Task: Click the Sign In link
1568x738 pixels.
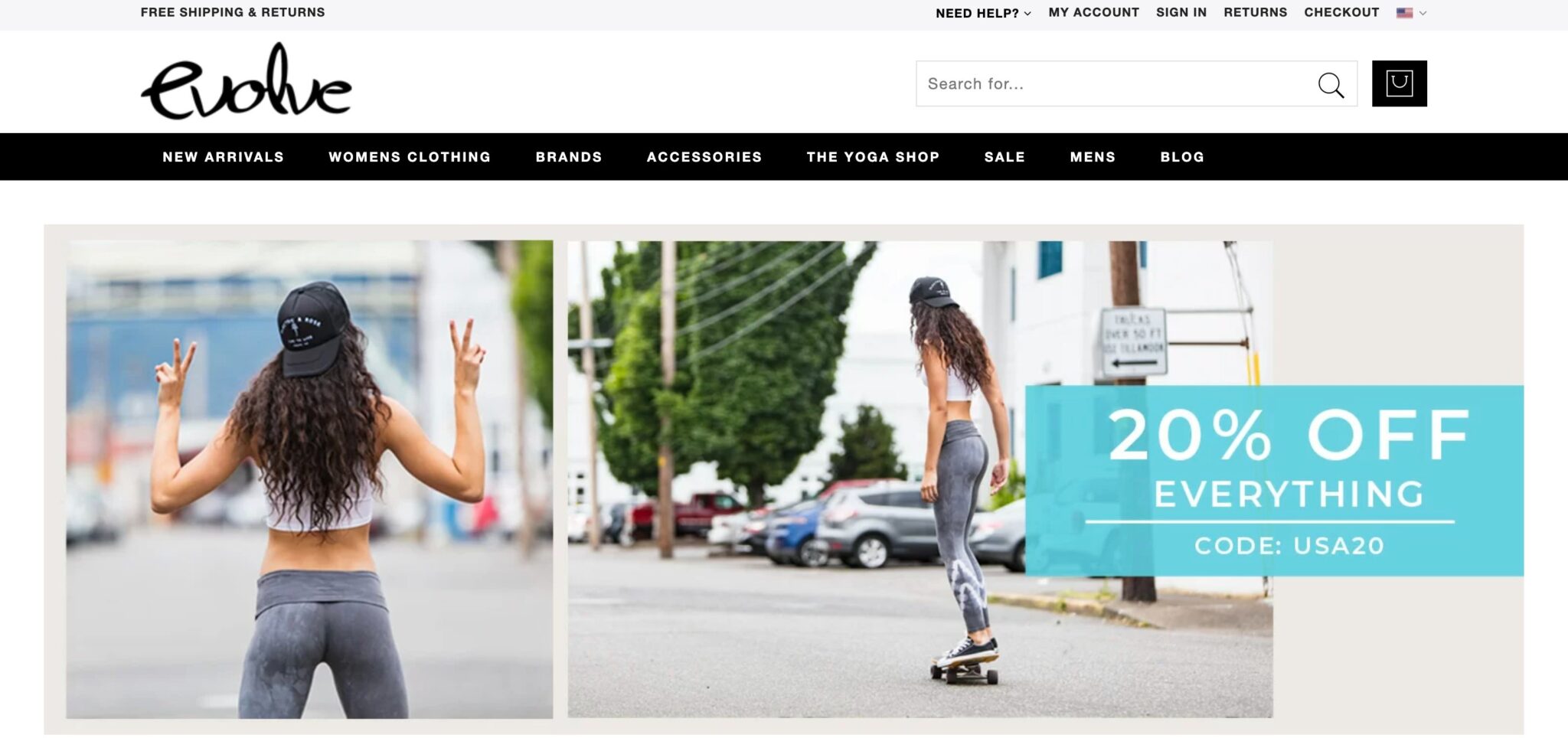Action: 1181,12
